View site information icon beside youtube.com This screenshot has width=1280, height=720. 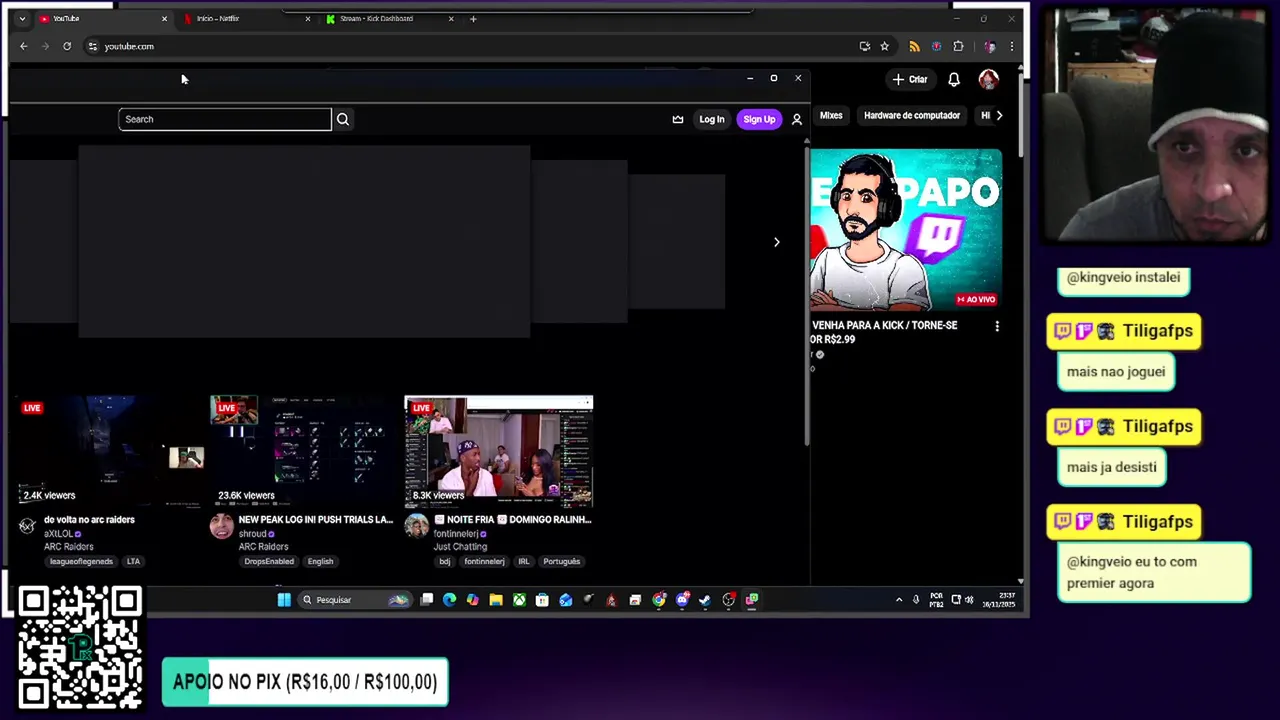[x=92, y=46]
